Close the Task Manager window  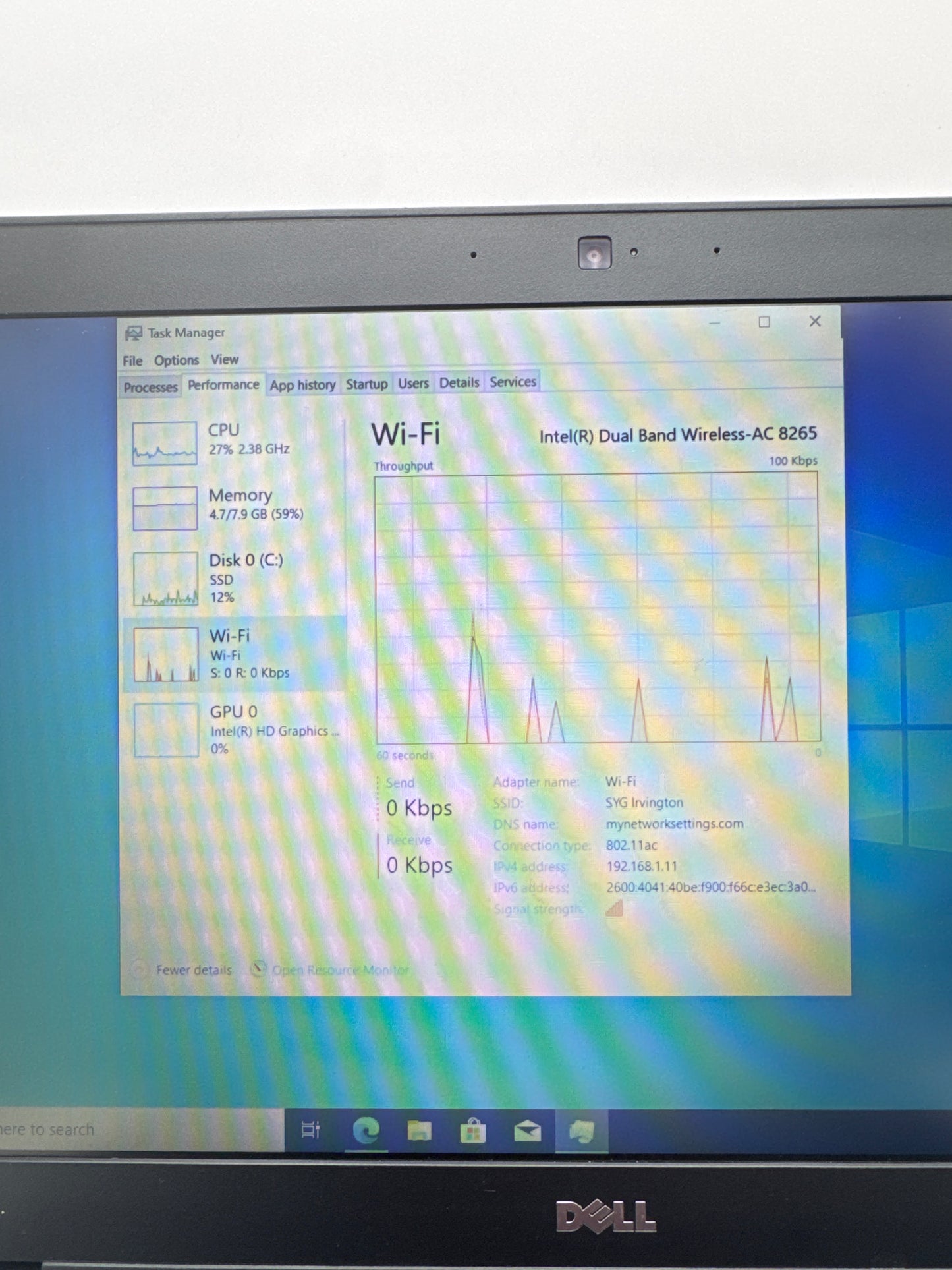[x=815, y=321]
